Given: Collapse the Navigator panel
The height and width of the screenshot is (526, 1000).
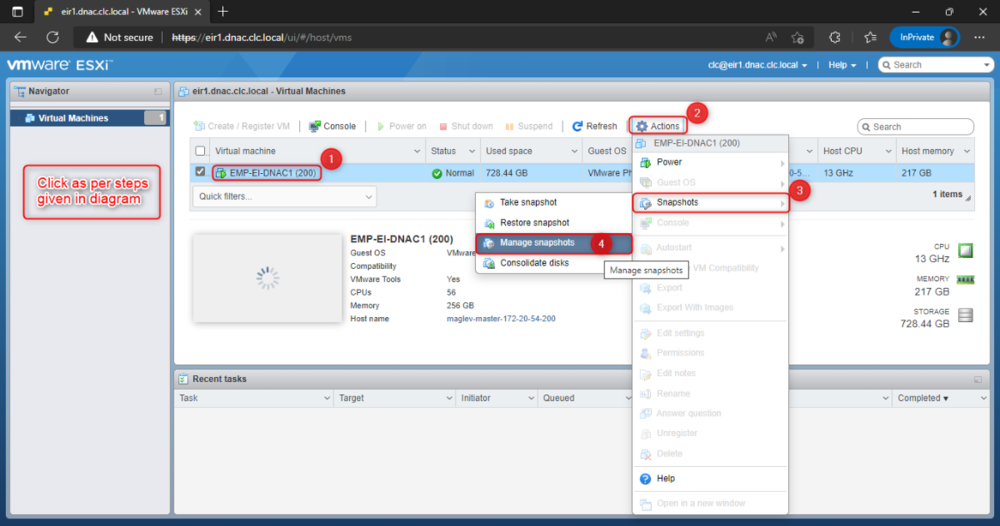Looking at the screenshot, I should pyautogui.click(x=158, y=92).
